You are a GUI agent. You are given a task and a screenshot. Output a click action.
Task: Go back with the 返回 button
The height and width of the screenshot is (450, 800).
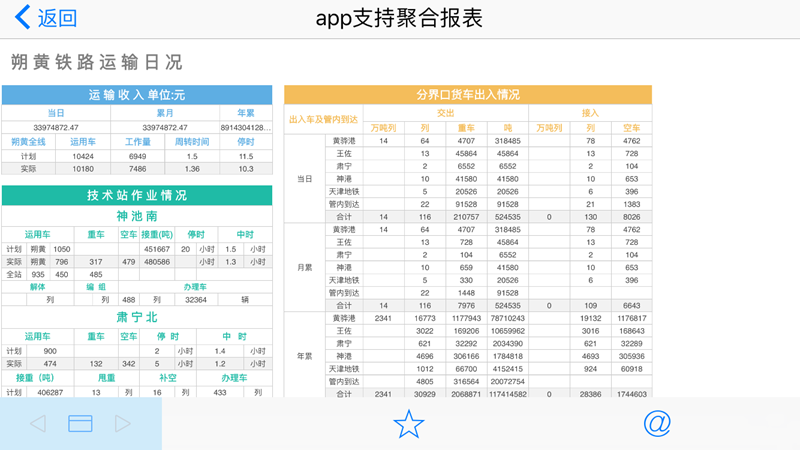[x=57, y=18]
